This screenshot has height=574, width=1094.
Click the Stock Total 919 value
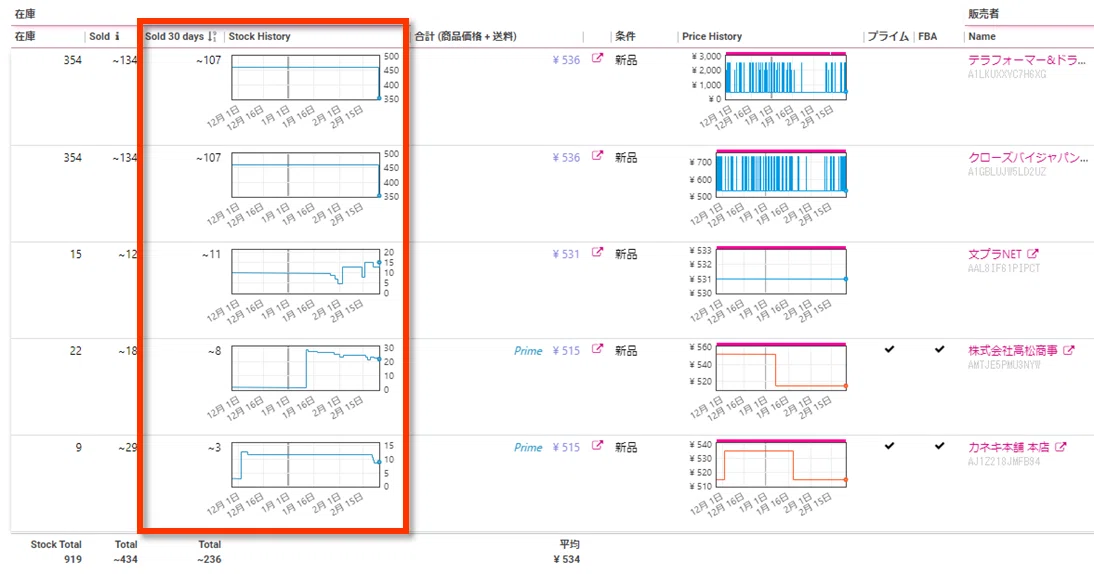pos(73,559)
